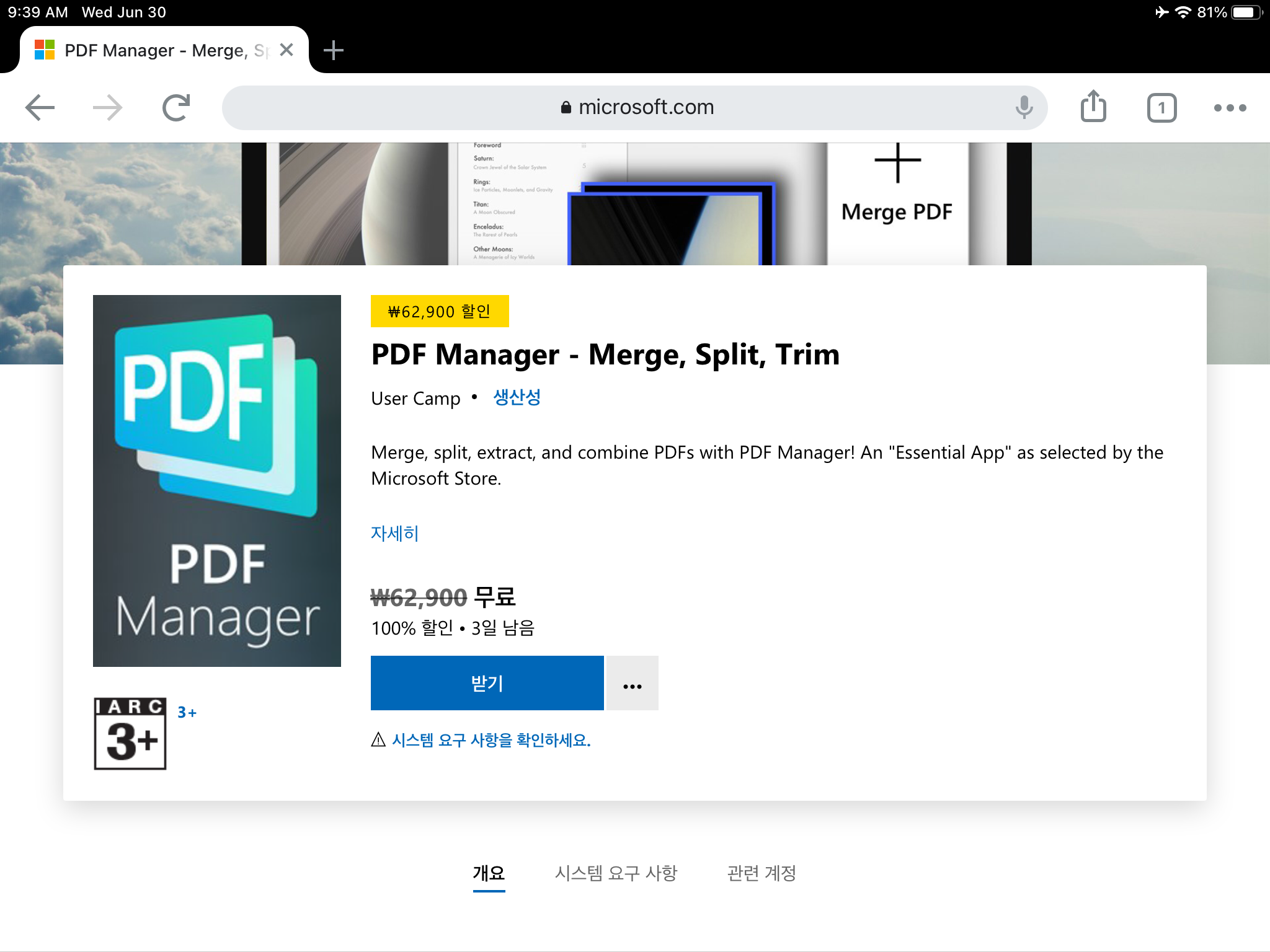Open the 시스템 요구 사항을 확인하세요 link
The width and height of the screenshot is (1270, 952).
tap(491, 740)
